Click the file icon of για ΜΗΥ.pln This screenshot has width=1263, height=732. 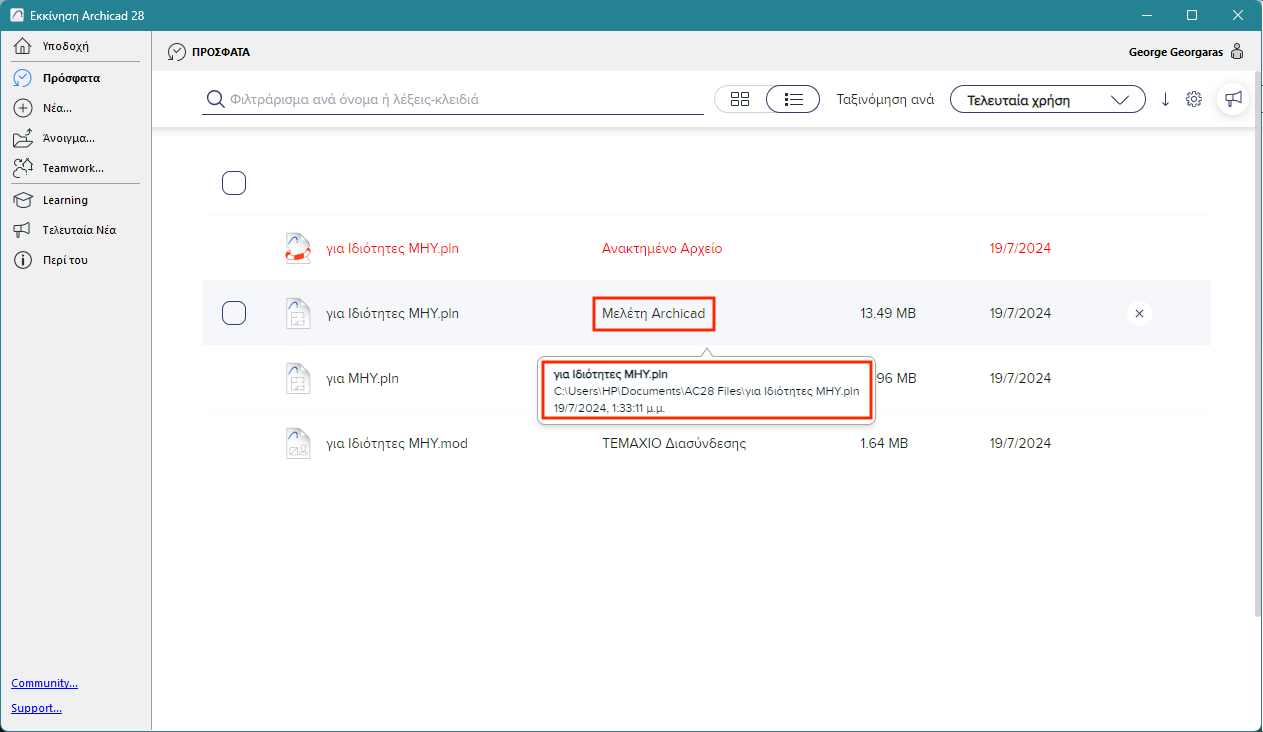pos(298,378)
